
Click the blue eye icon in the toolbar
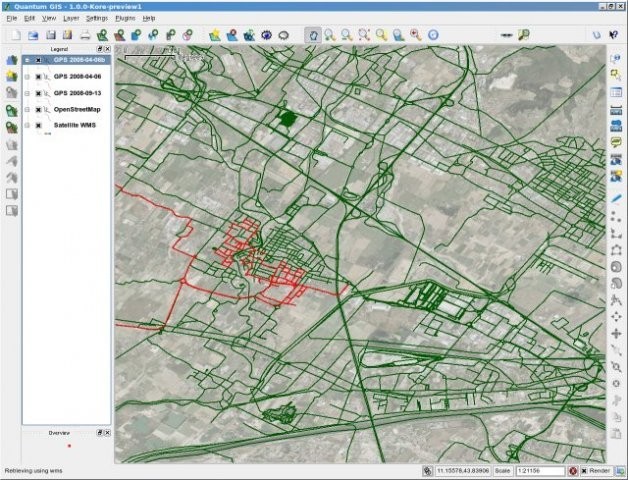266,35
